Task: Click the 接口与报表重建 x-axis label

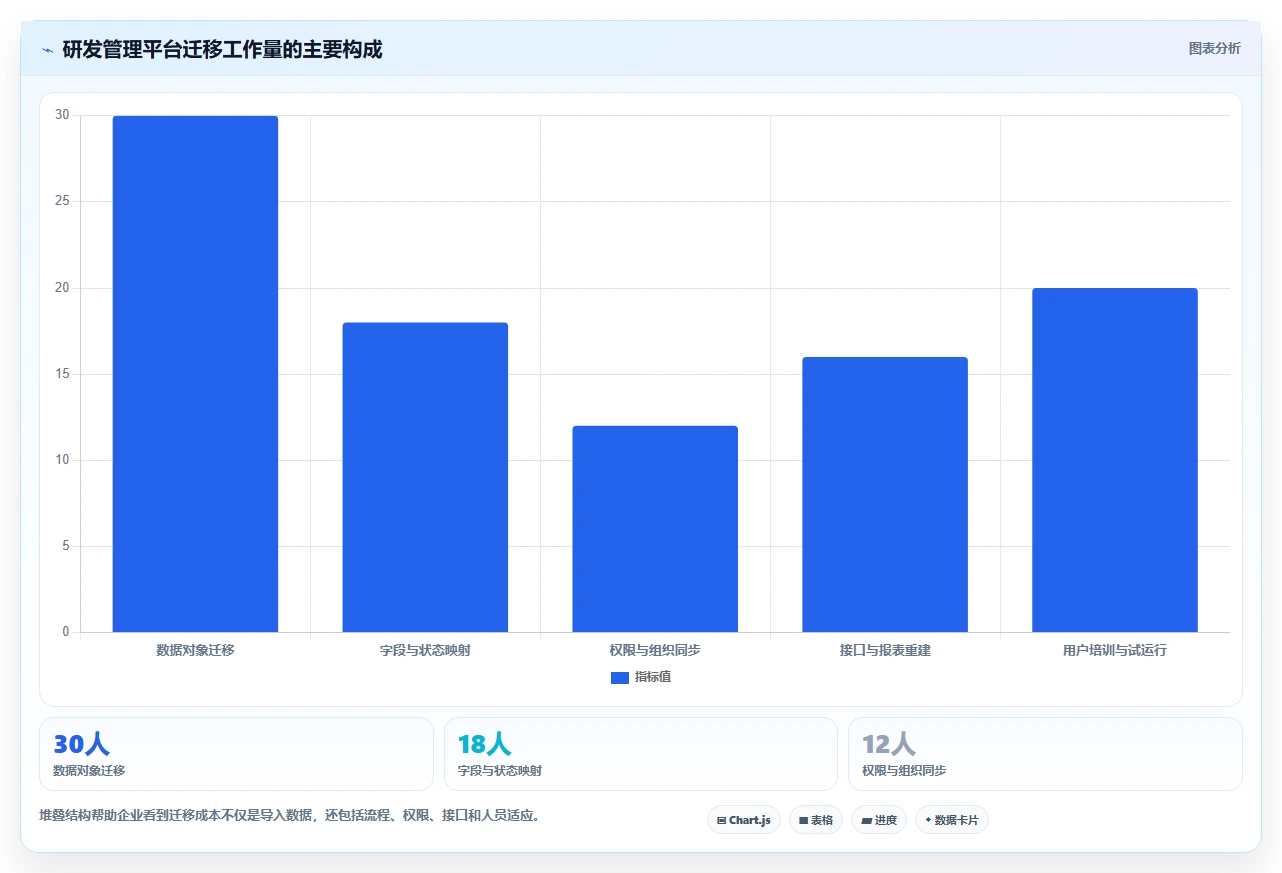Action: pyautogui.click(x=885, y=650)
